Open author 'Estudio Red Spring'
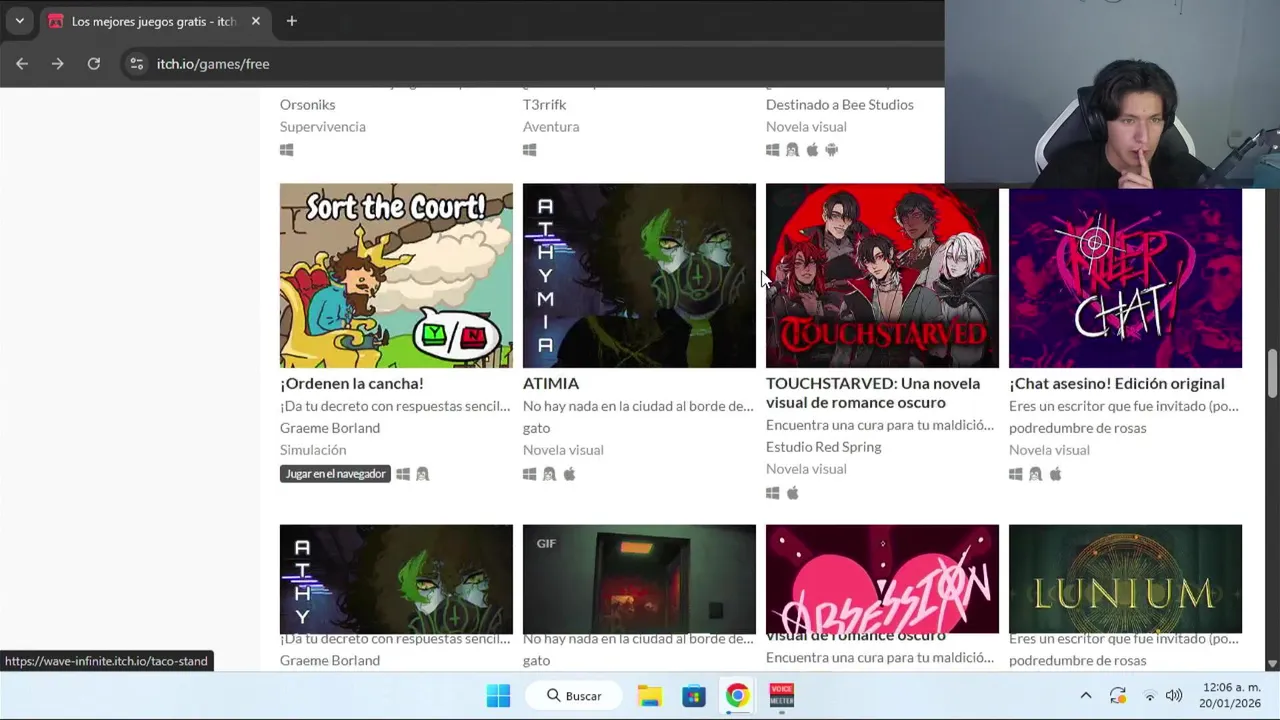Image resolution: width=1280 pixels, height=720 pixels. pos(823,447)
